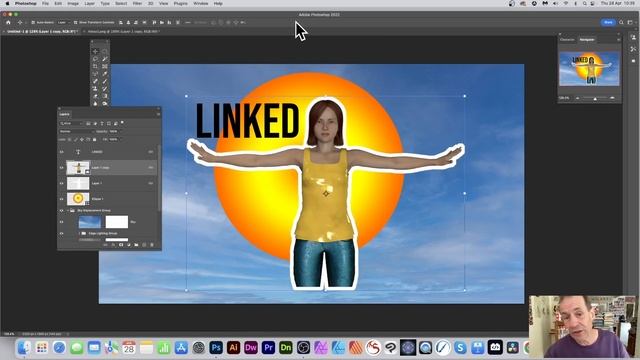Screen dimensions: 640x360
Task: Hide the Edge Lighting Group
Action: (x=62, y=233)
